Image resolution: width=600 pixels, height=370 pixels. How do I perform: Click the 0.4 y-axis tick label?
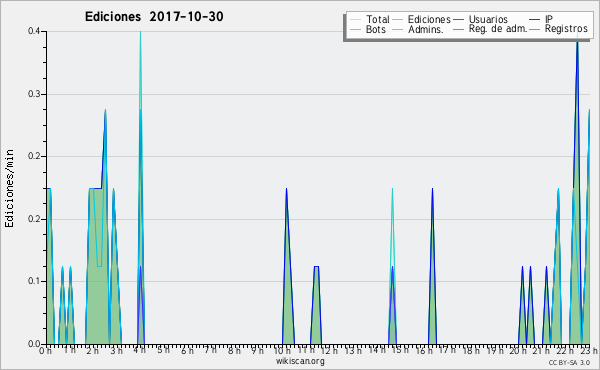click(34, 31)
